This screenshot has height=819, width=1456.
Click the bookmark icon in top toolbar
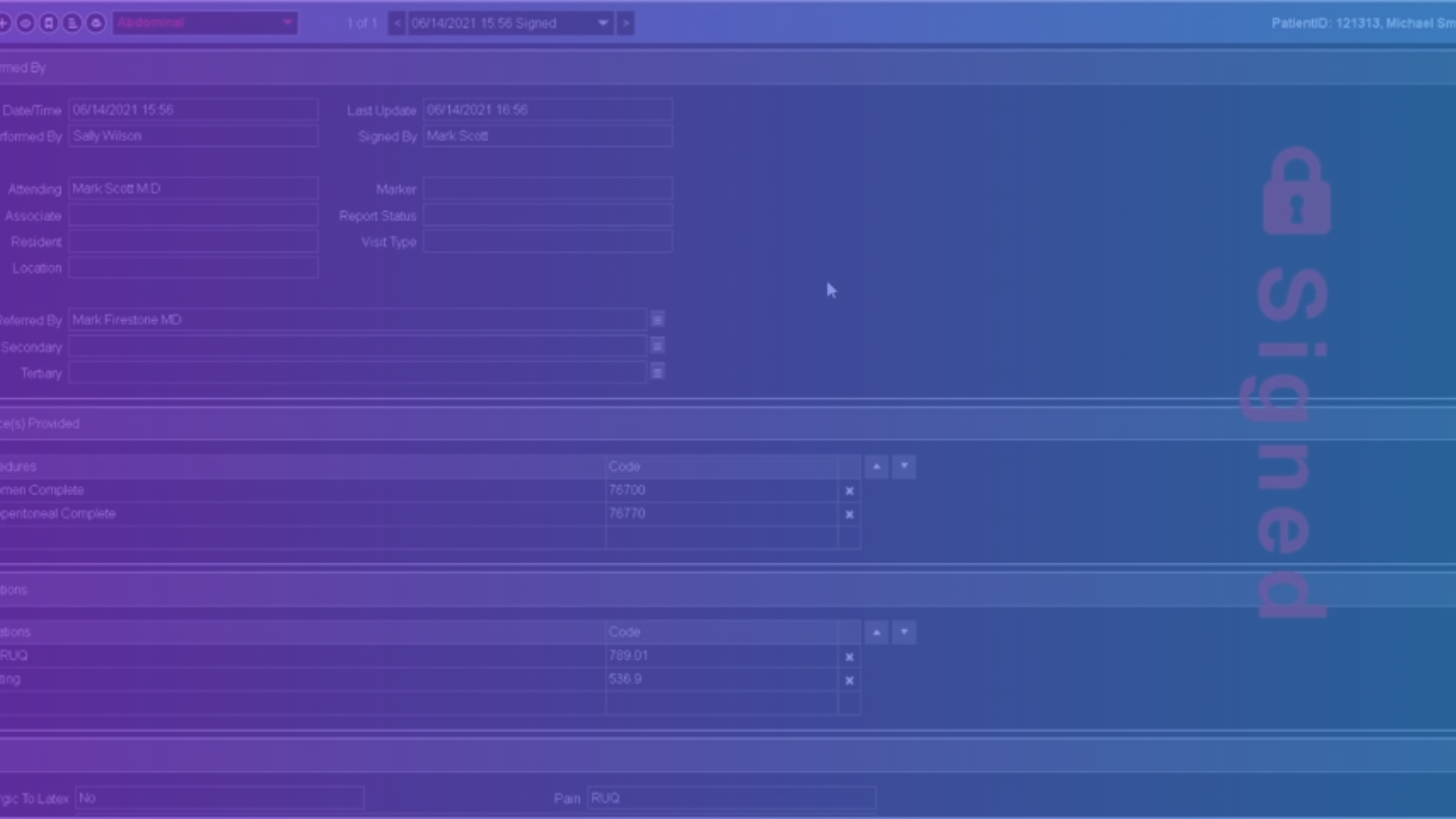pos(49,24)
